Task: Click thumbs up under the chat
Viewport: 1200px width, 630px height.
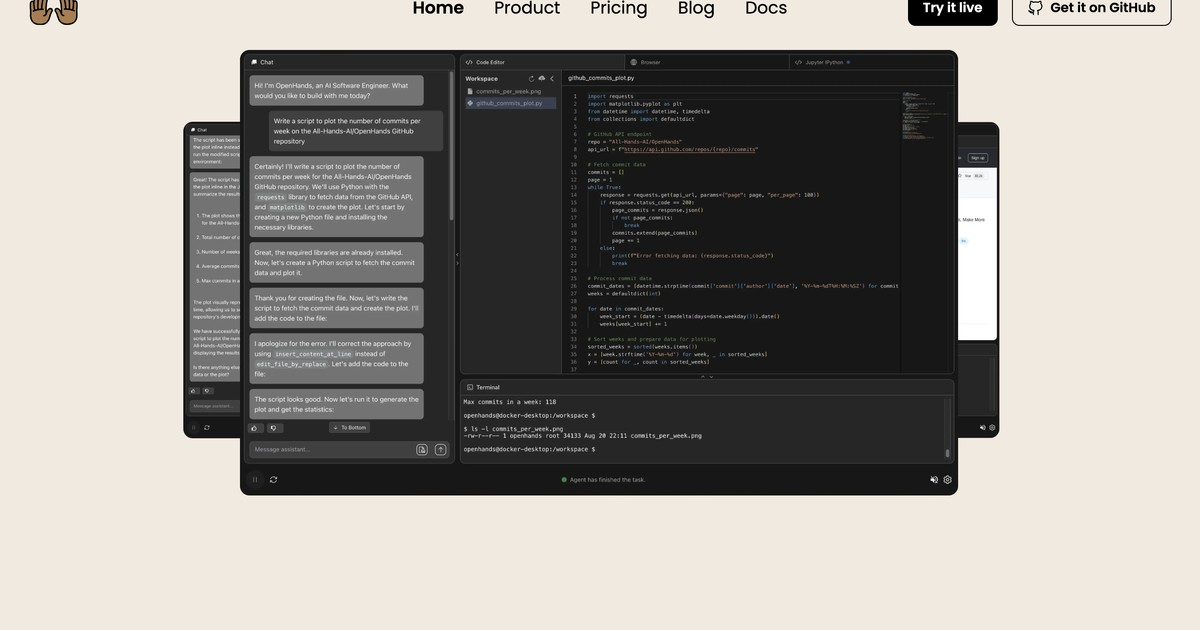Action: click(x=255, y=428)
